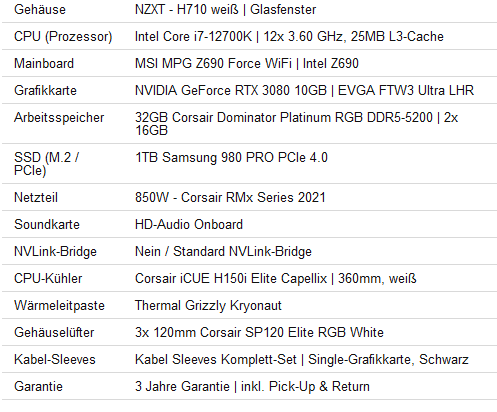The width and height of the screenshot is (497, 412).
Task: Click the Mainboard row label
Action: click(44, 63)
